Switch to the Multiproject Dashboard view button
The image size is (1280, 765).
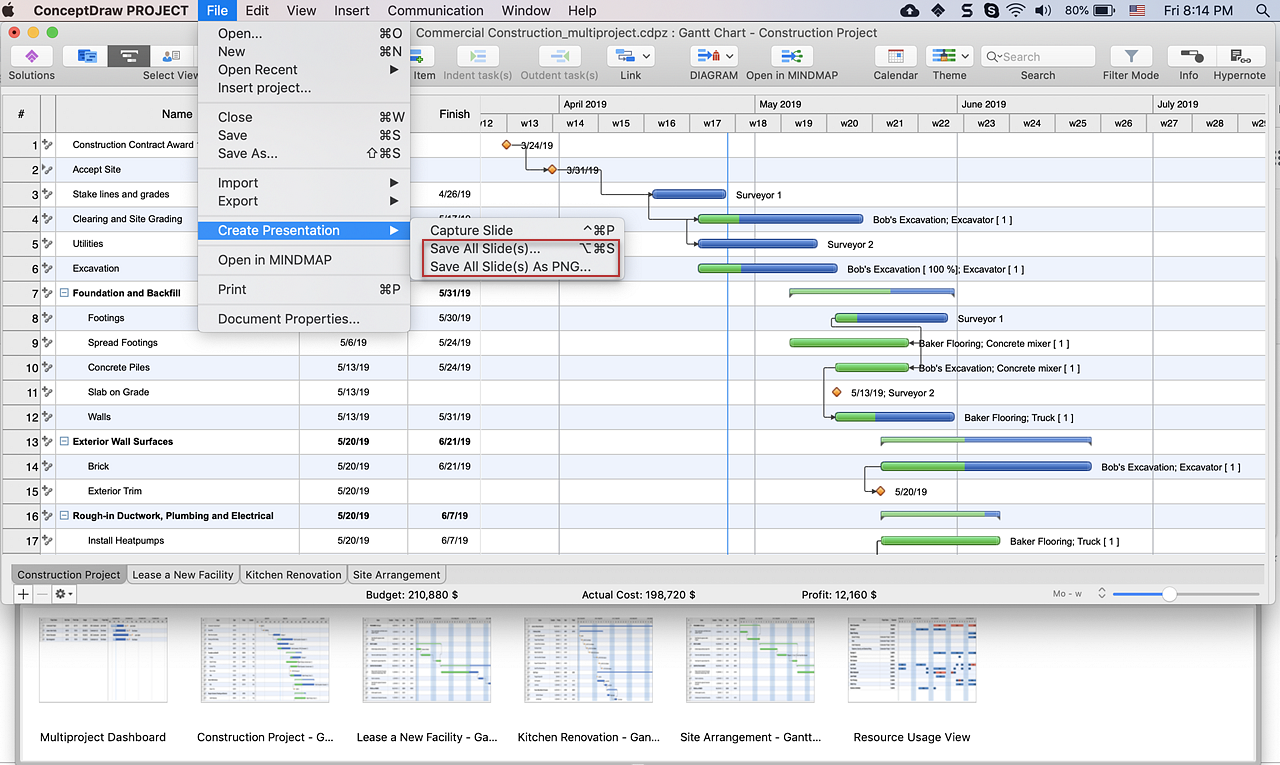tap(87, 57)
